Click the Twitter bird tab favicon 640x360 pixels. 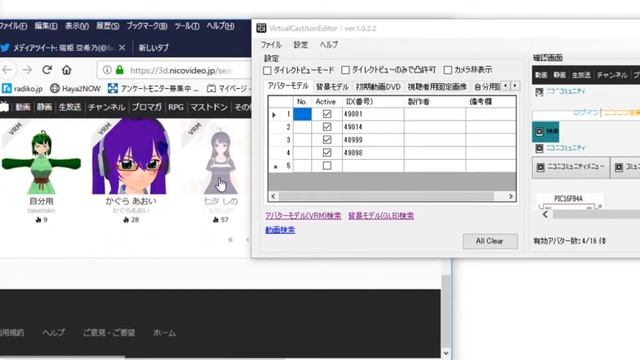(x=5, y=48)
